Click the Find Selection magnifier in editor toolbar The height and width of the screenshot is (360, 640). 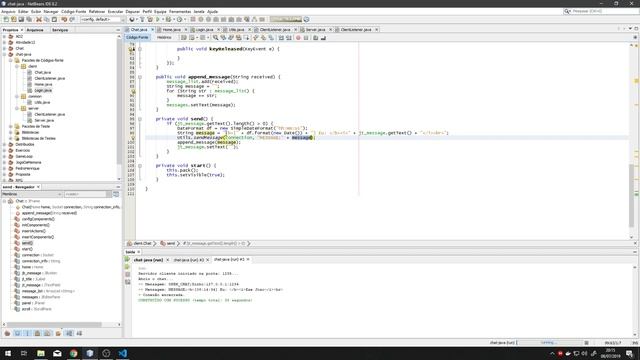coord(215,38)
